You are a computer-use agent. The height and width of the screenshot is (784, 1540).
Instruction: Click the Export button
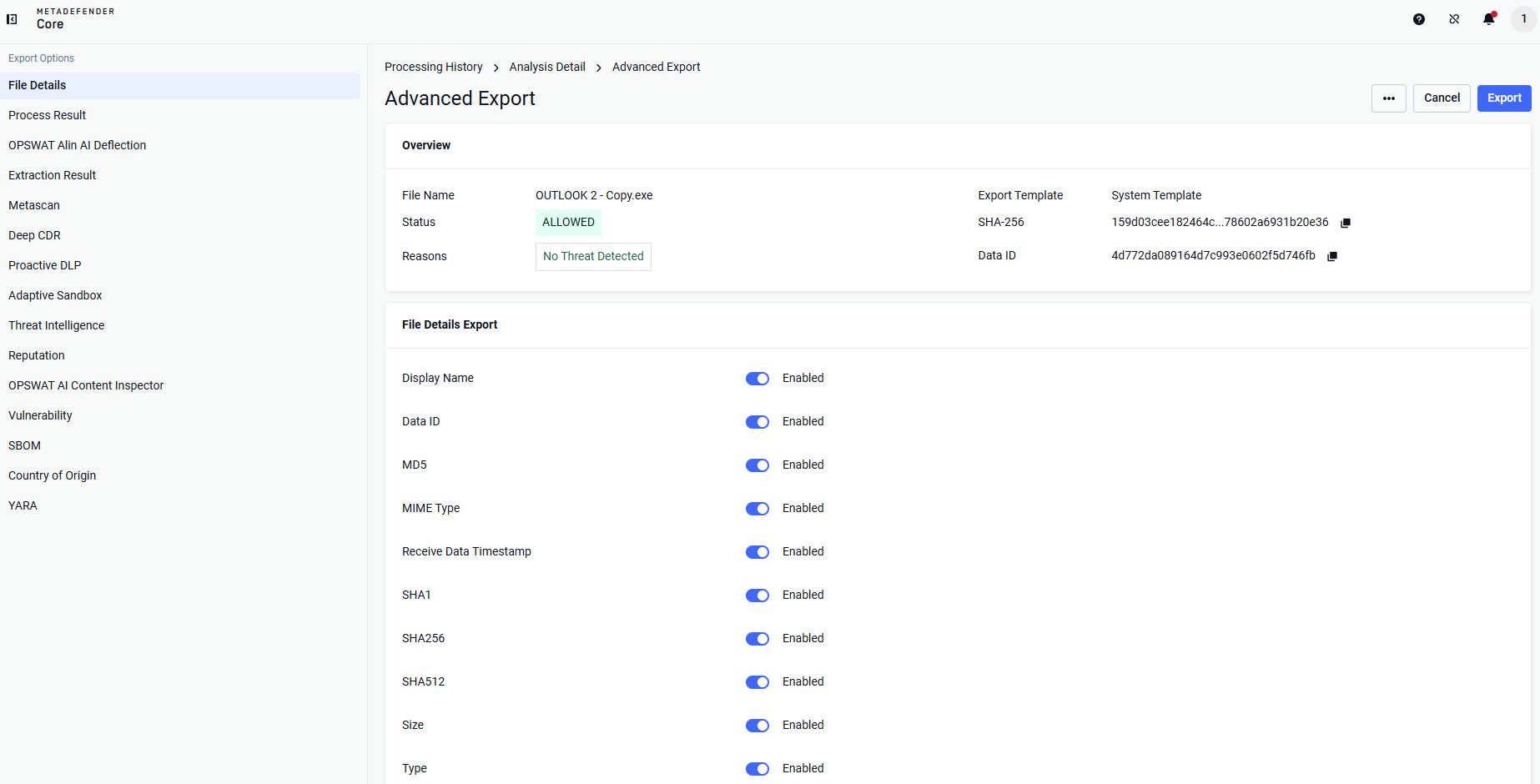coord(1504,98)
